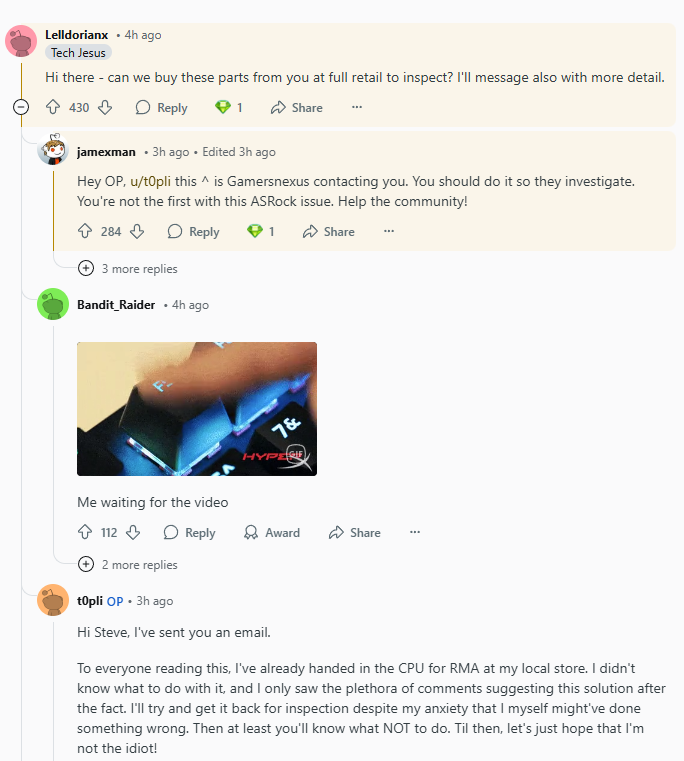Share jamexman's comment
Viewport: 684px width, 761px height.
click(329, 232)
